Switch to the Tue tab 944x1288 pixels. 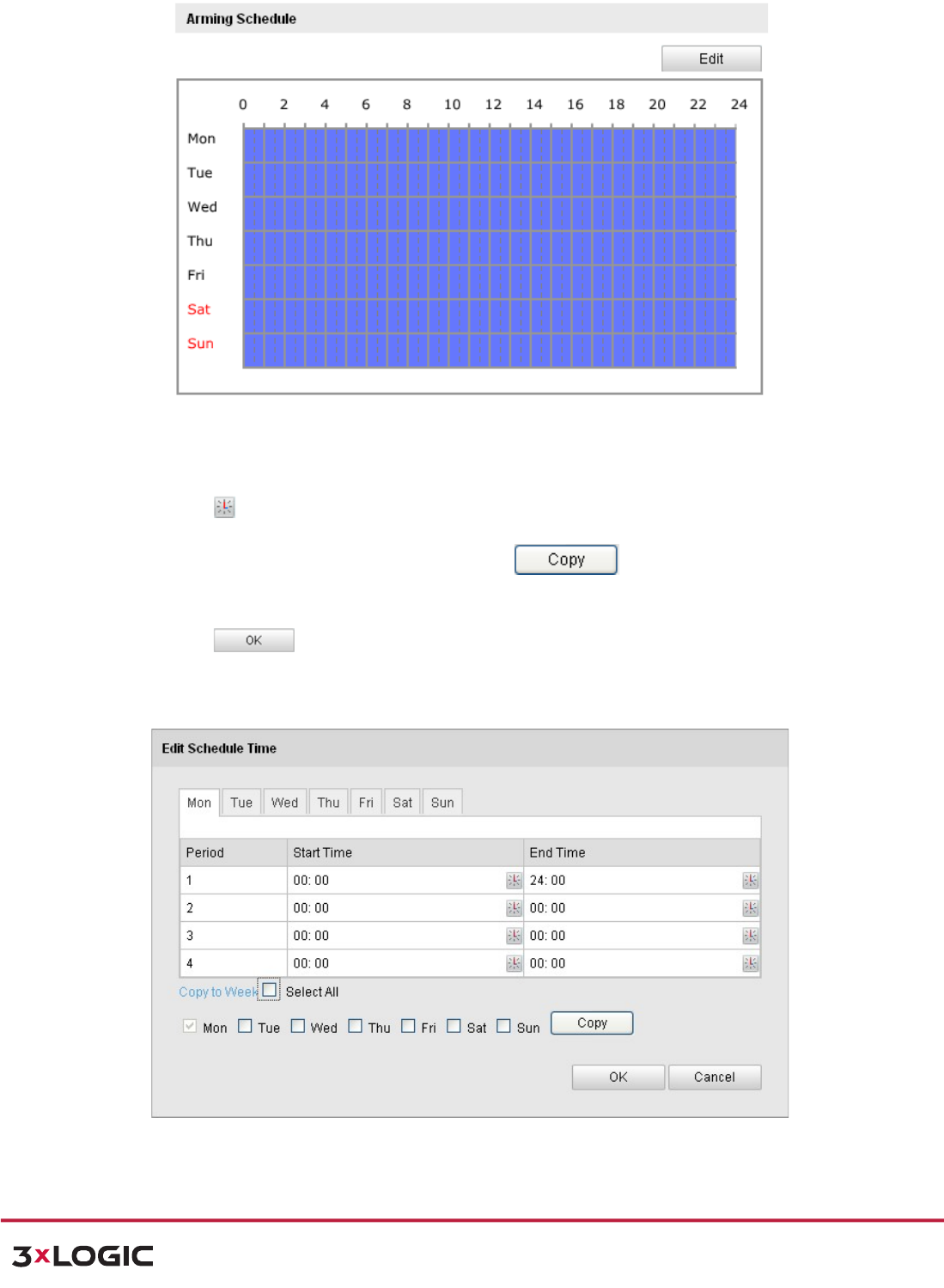[241, 803]
